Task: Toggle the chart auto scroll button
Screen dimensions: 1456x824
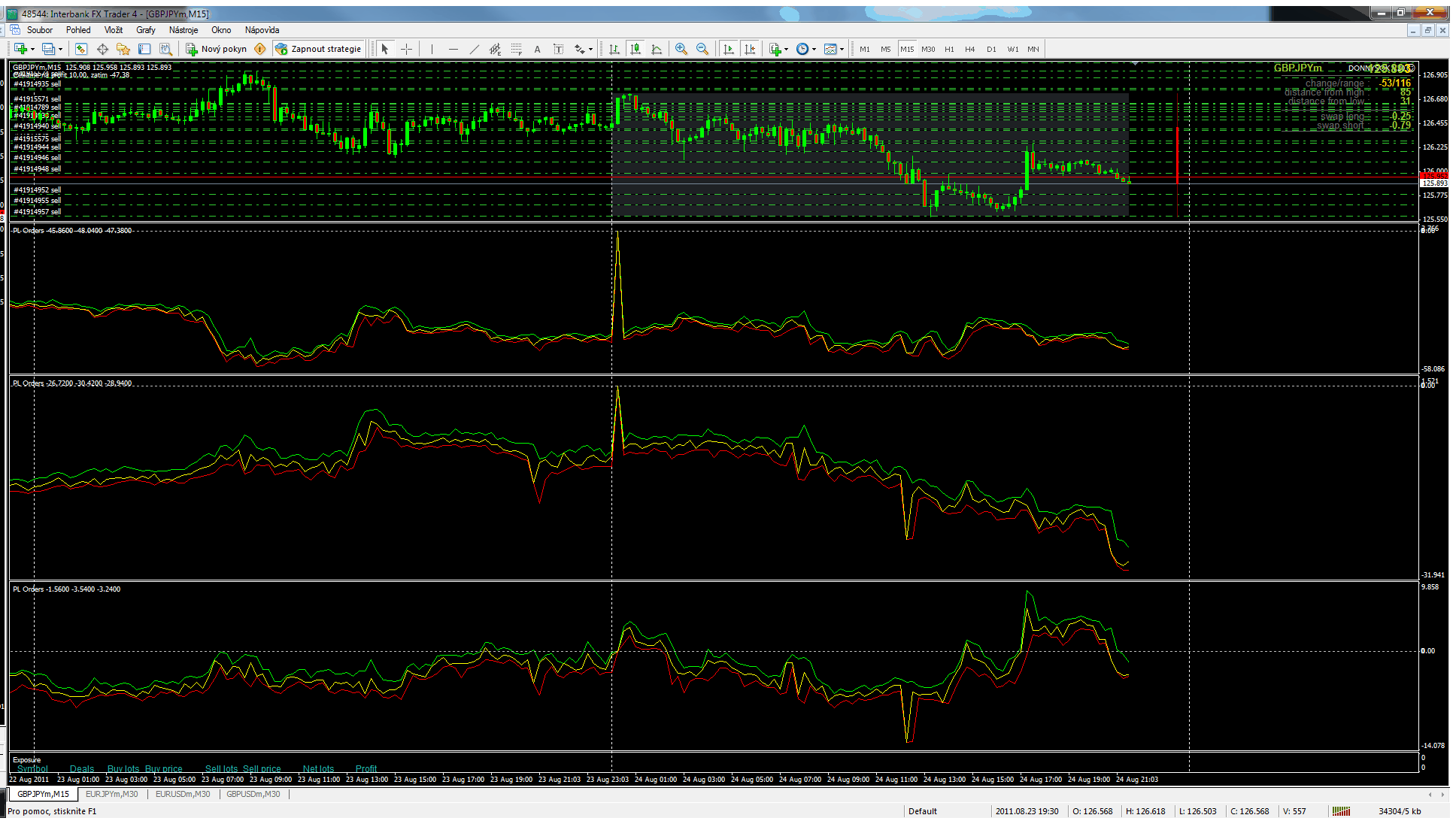Action: click(728, 49)
